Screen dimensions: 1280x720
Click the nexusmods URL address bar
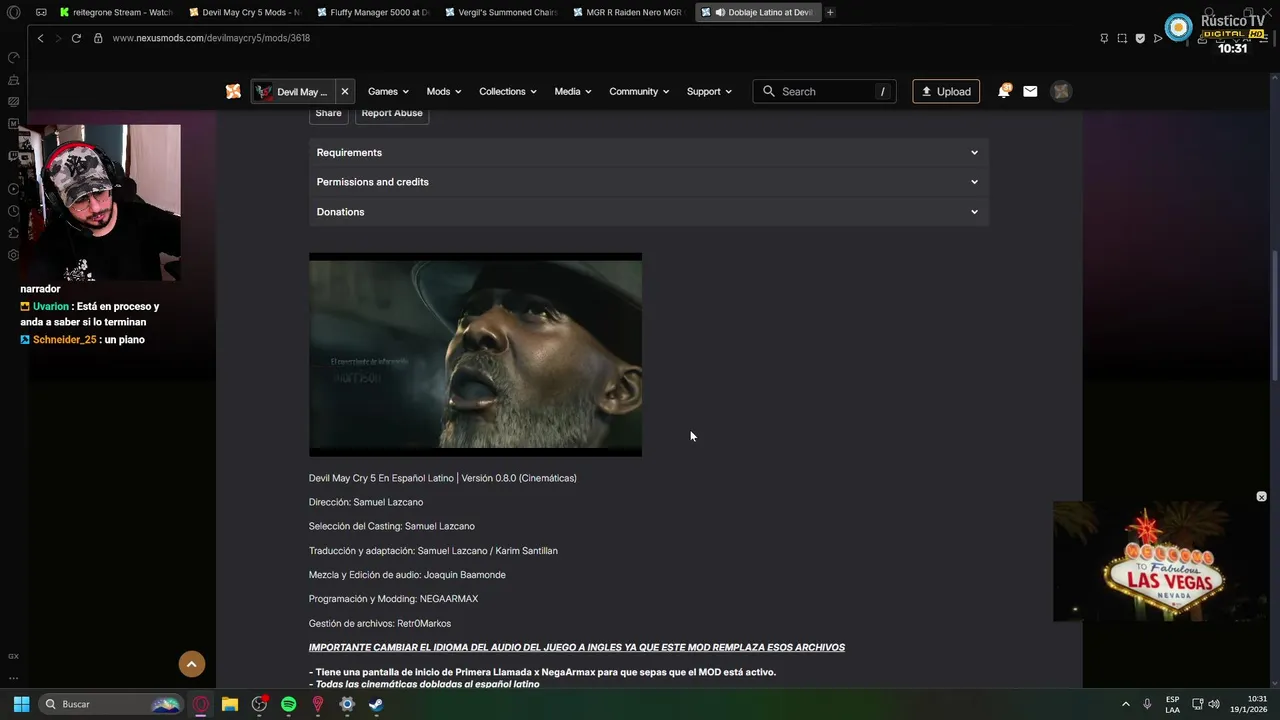pyautogui.click(x=211, y=38)
